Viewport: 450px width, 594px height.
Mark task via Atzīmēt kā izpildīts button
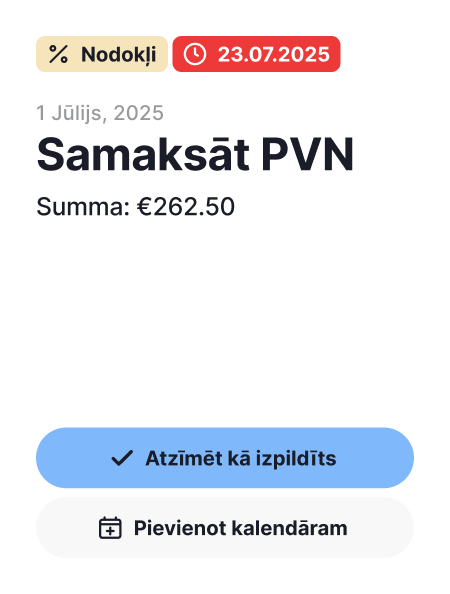coord(225,458)
